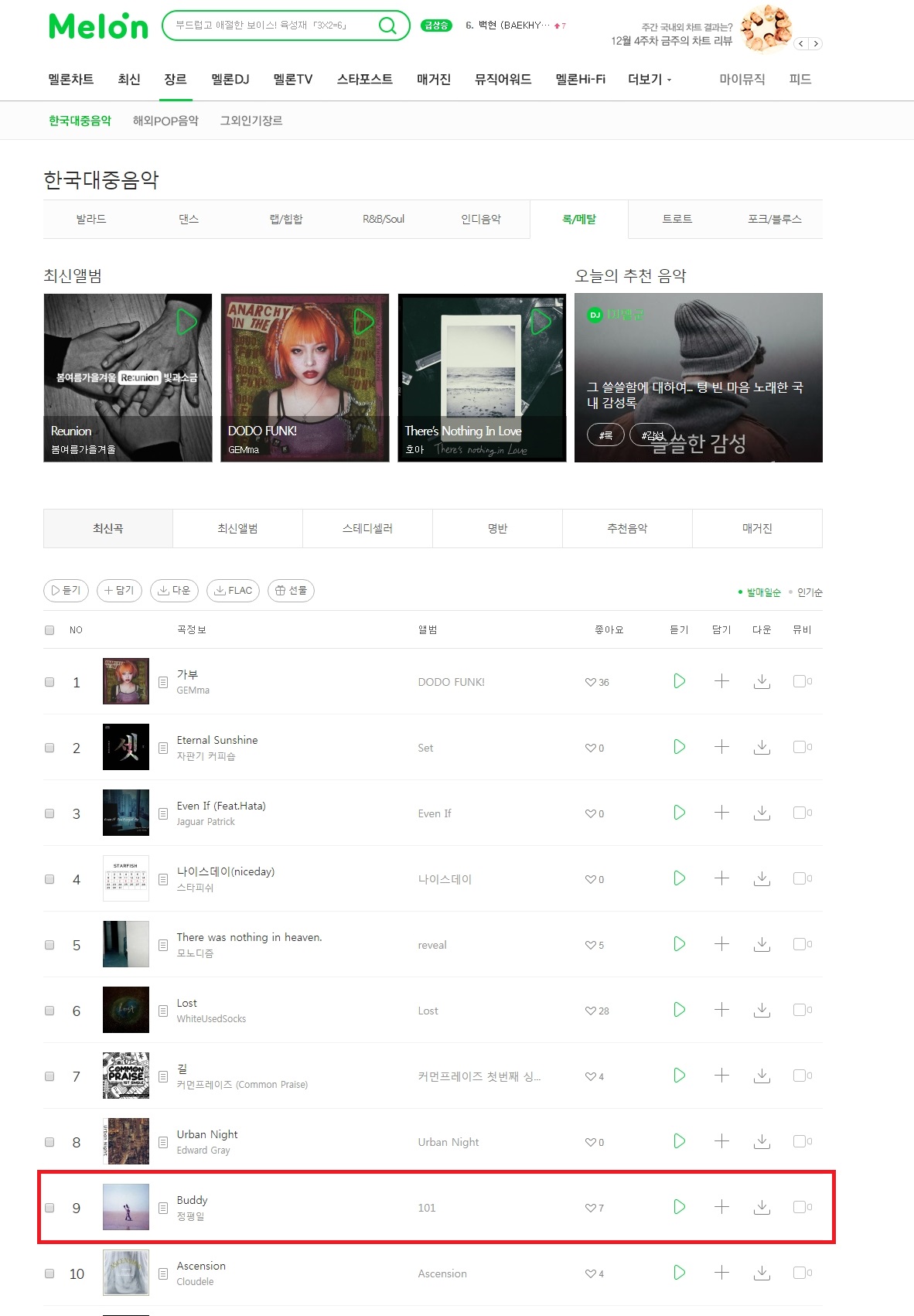Click the search magnifier icon

(x=387, y=26)
